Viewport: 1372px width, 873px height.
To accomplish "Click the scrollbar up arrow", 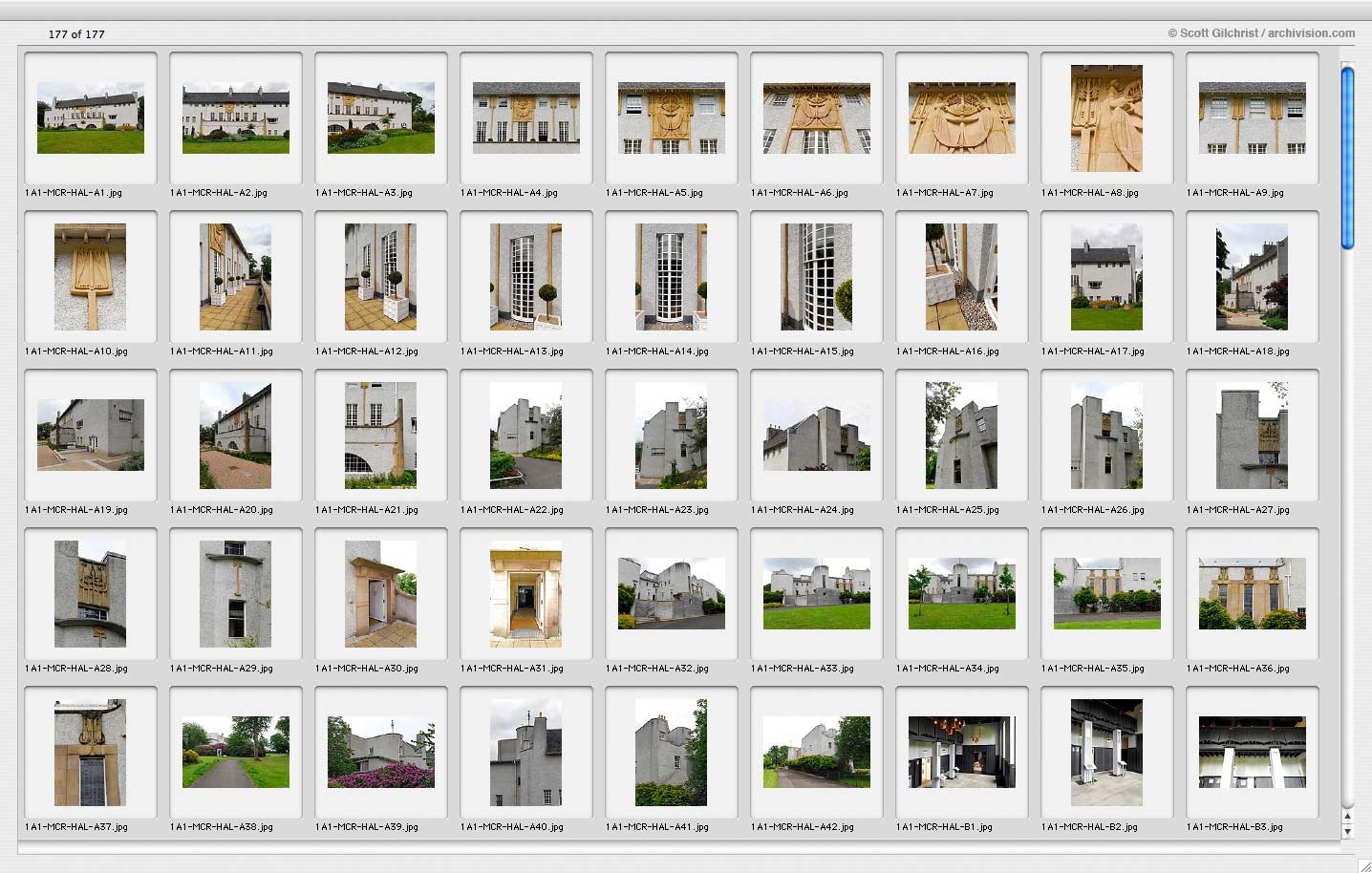I will [x=1347, y=817].
